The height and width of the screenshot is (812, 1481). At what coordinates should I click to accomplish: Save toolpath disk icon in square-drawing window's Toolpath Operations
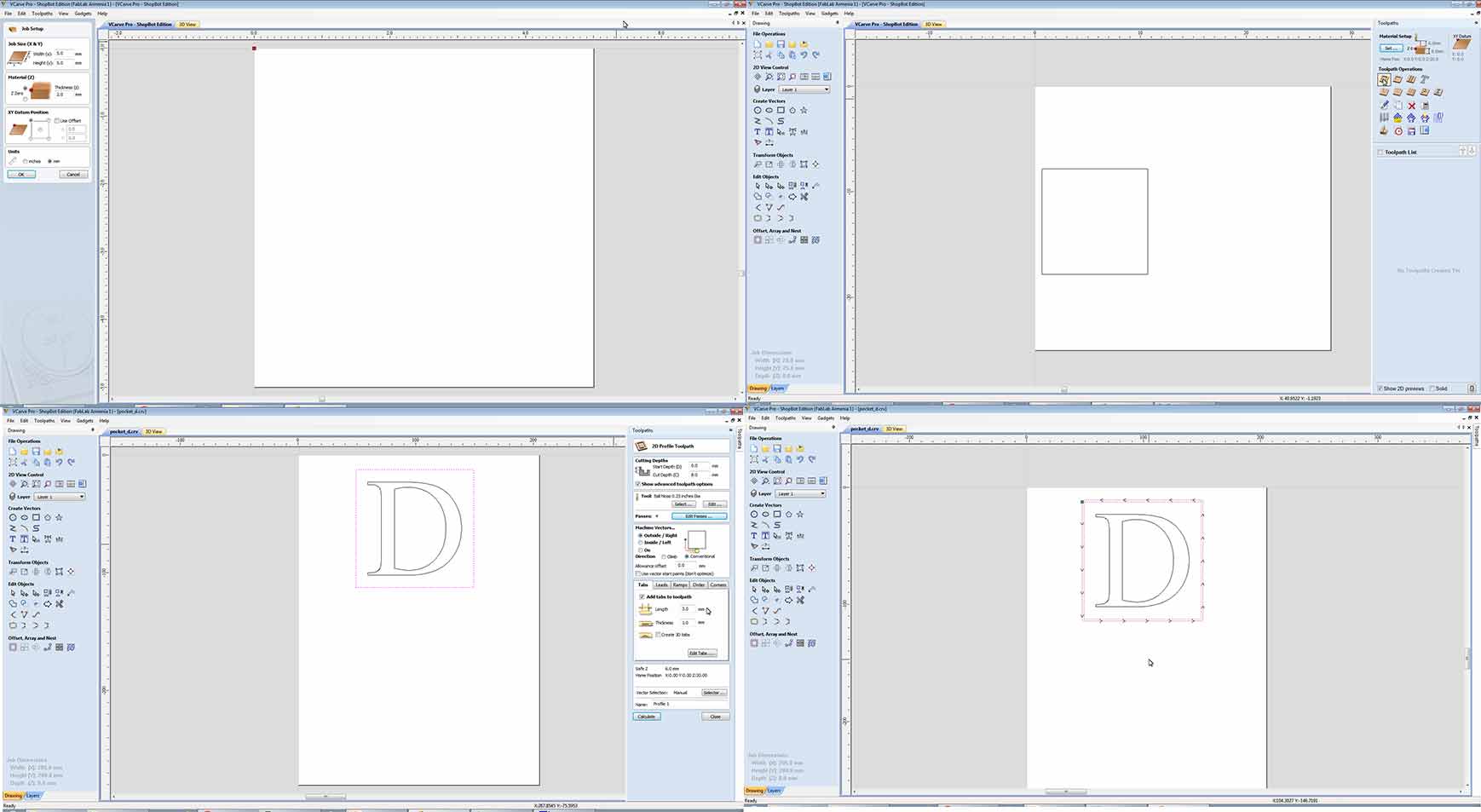coord(1411,131)
